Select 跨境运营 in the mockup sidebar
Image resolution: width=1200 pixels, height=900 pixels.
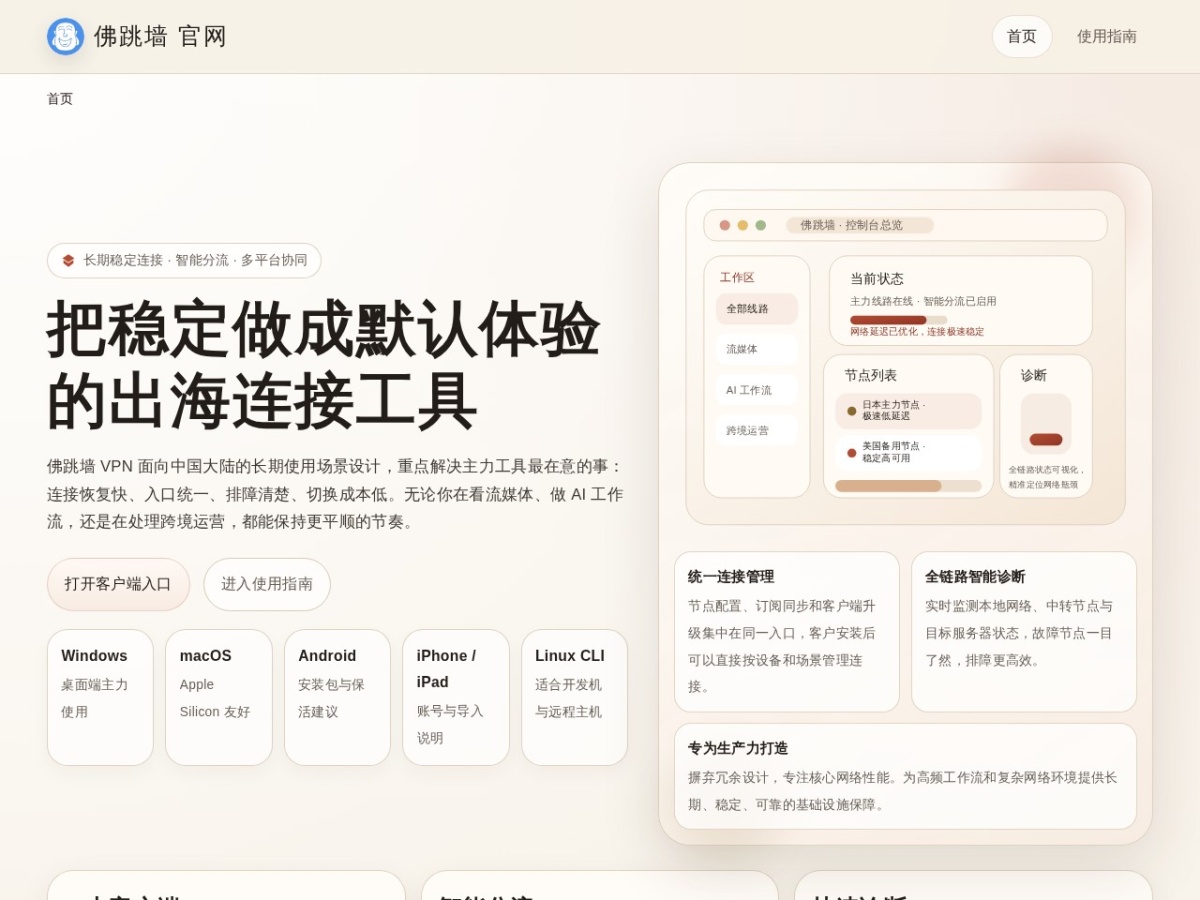click(757, 430)
